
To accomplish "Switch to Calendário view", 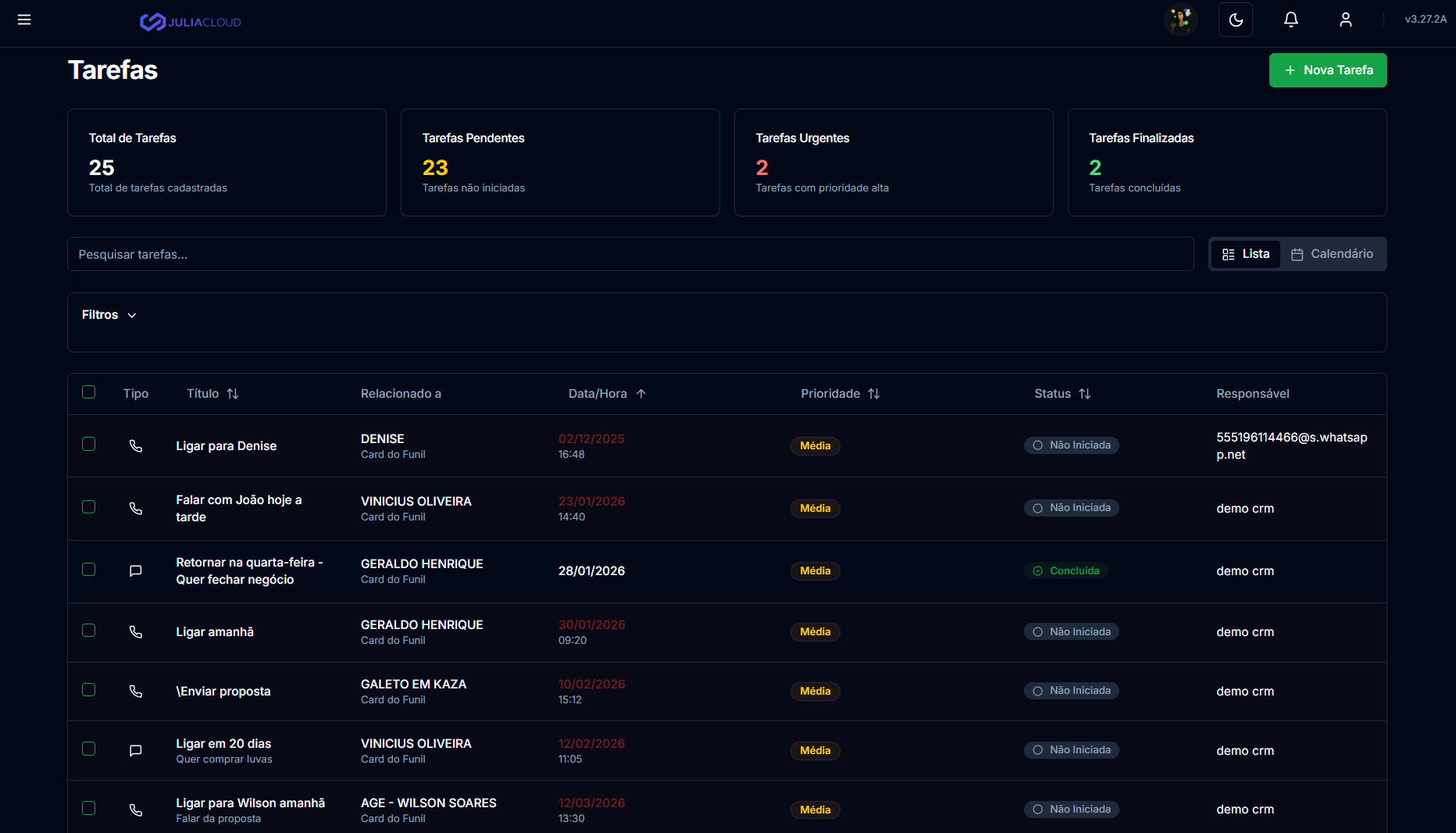I will pyautogui.click(x=1332, y=254).
